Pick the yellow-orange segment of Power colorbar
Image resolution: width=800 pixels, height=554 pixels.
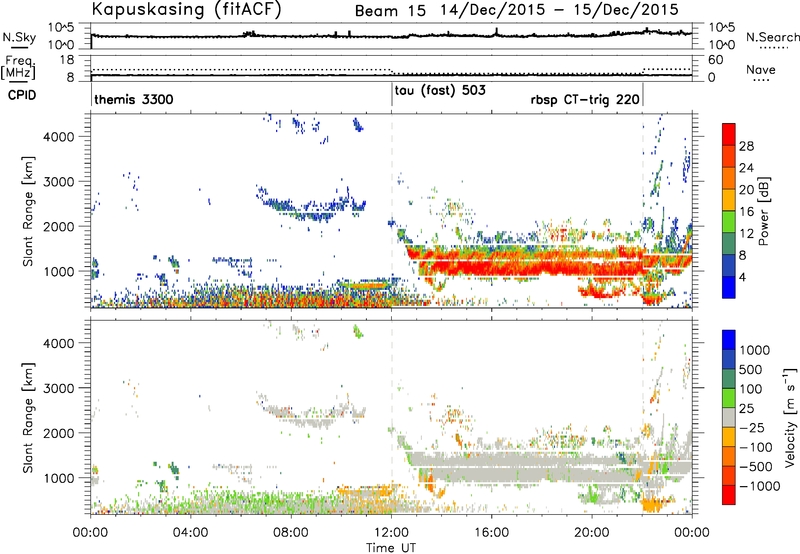[729, 200]
